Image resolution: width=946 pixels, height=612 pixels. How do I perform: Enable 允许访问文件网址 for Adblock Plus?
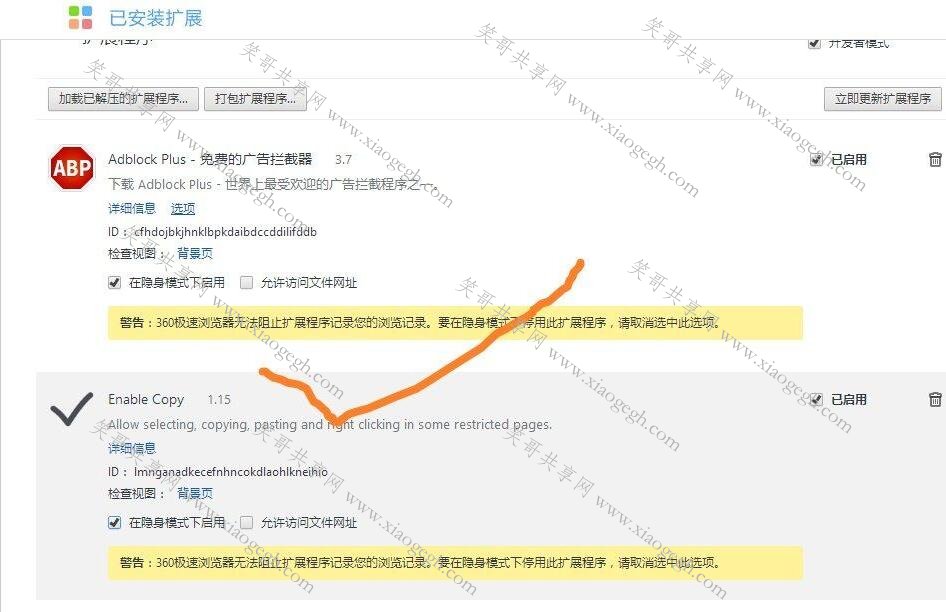246,282
